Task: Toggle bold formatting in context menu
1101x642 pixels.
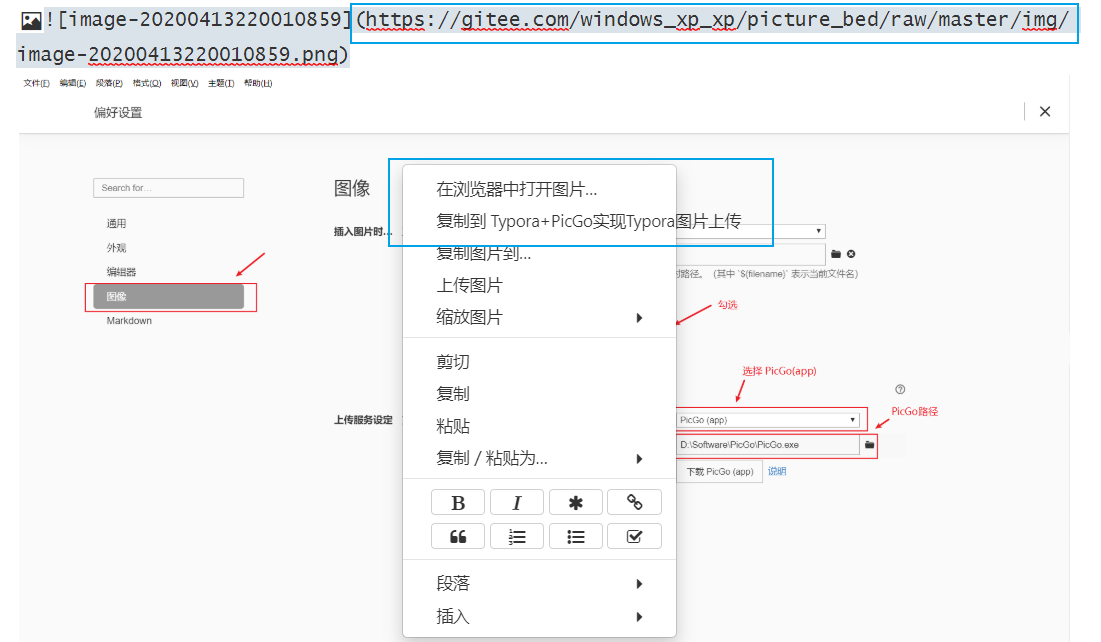Action: 458,503
